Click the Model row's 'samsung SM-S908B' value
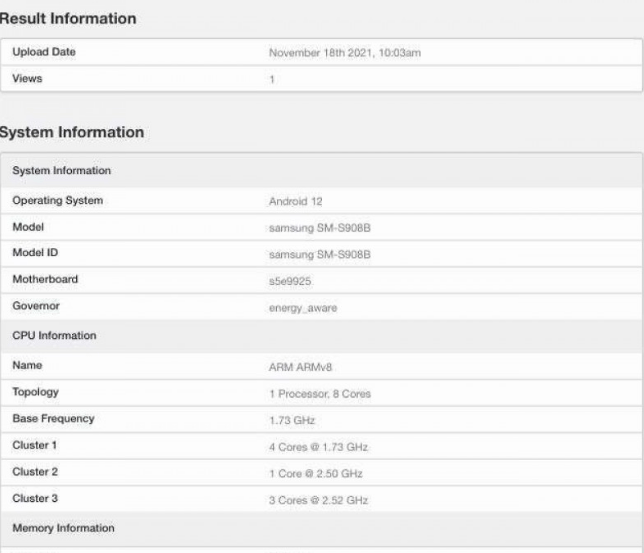This screenshot has height=553, width=644. [x=320, y=228]
